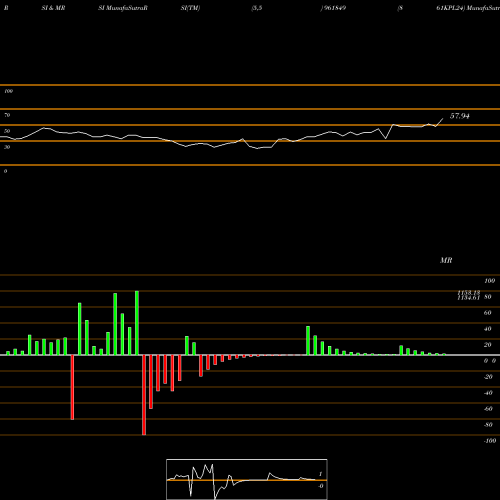This screenshot has width=500, height=500.
Task: Click the '1' label in mini chart
Action: pos(320,474)
